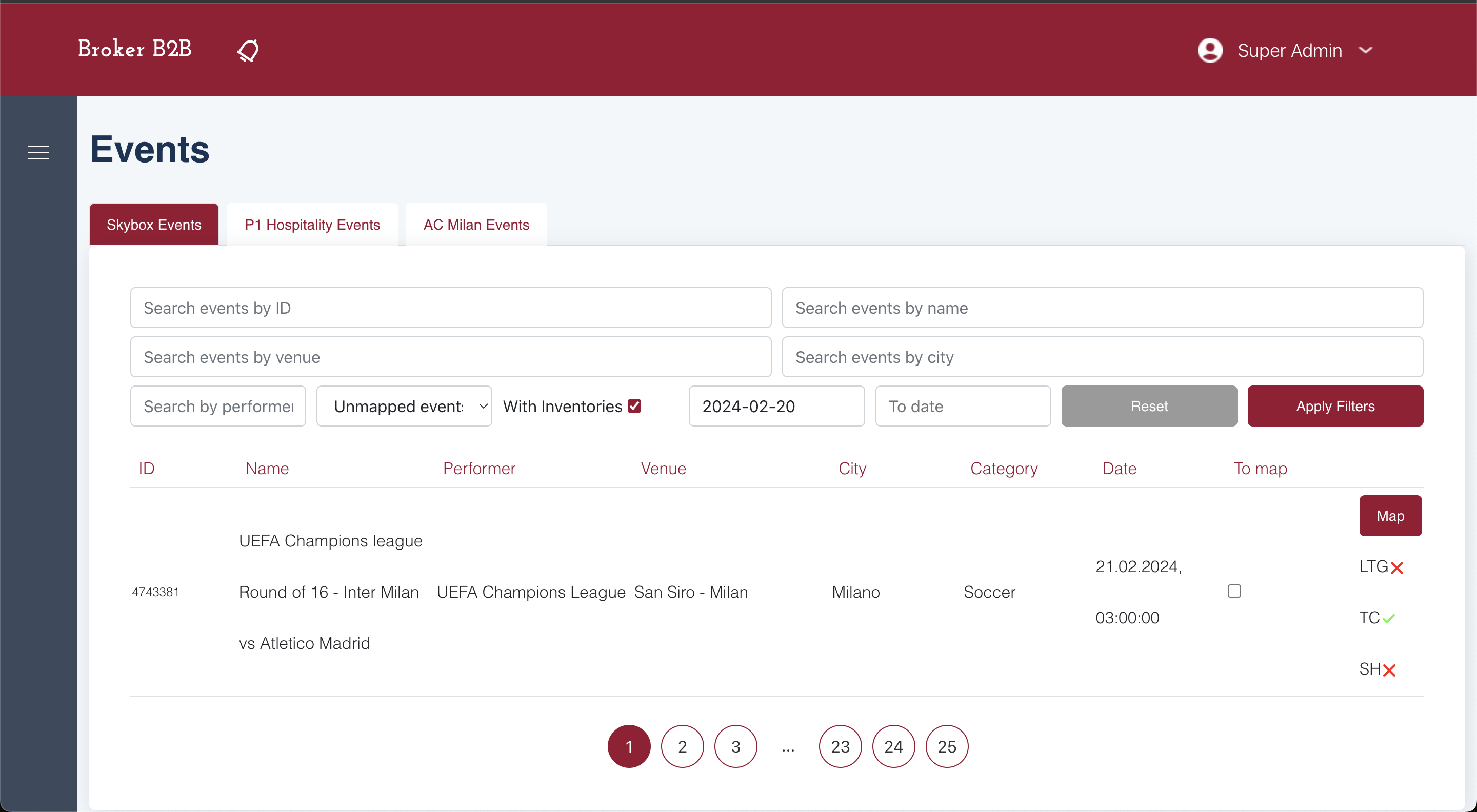Open the Unmapped events dropdown
Viewport: 1477px width, 812px height.
point(404,407)
